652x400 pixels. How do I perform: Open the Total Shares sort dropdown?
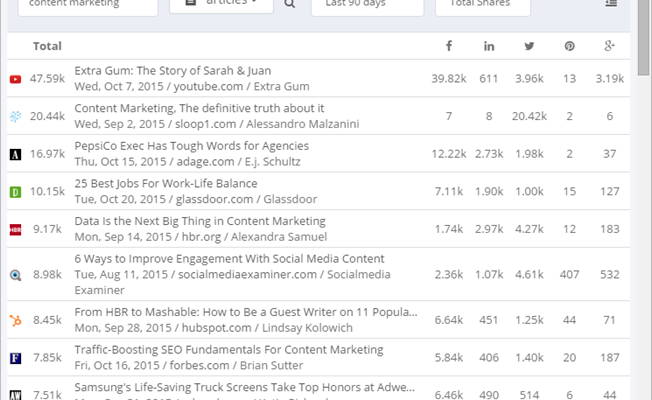(483, 6)
